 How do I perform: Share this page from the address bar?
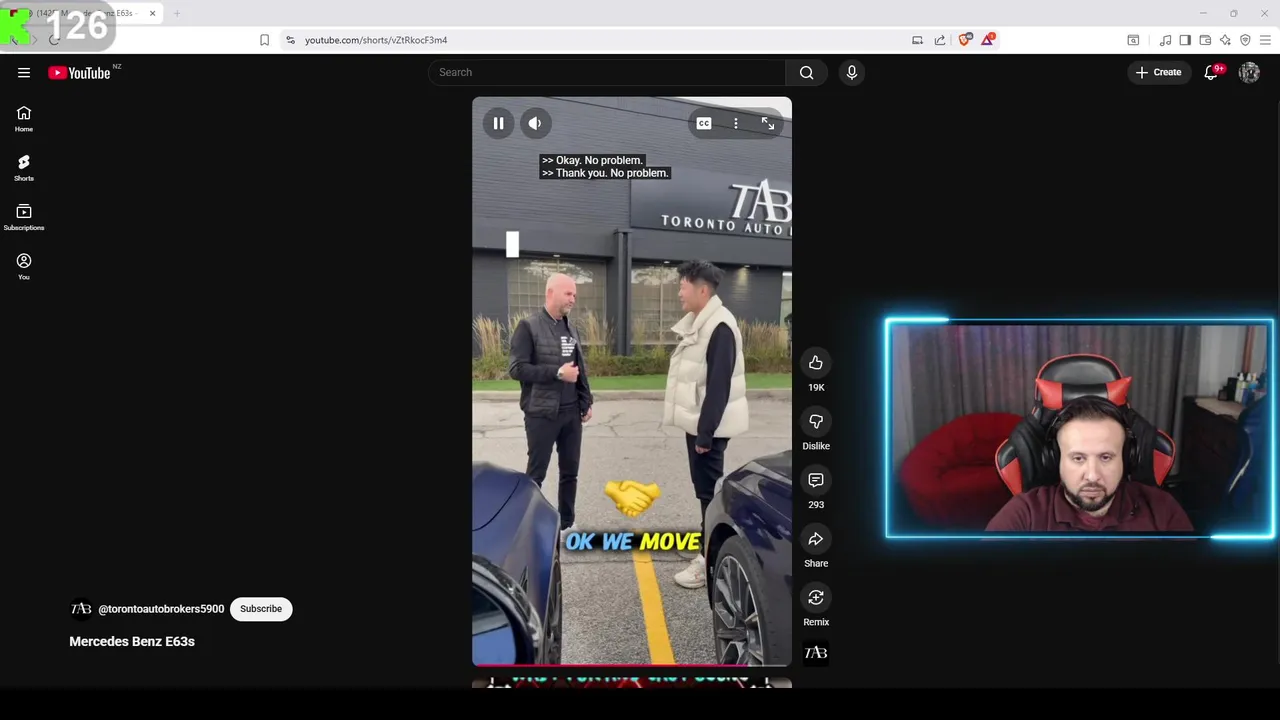tap(940, 40)
